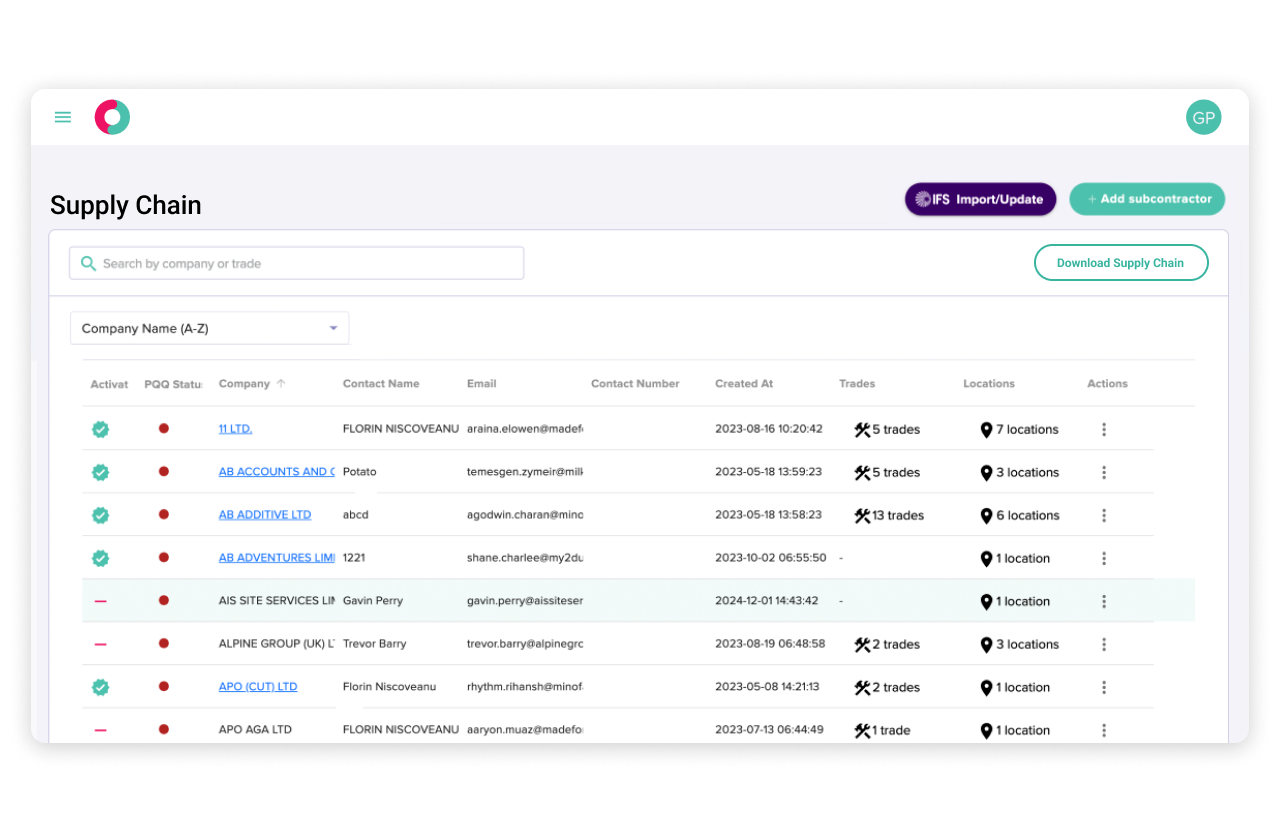1280x835 pixels.
Task: Click the company or trade search field
Action: [296, 262]
